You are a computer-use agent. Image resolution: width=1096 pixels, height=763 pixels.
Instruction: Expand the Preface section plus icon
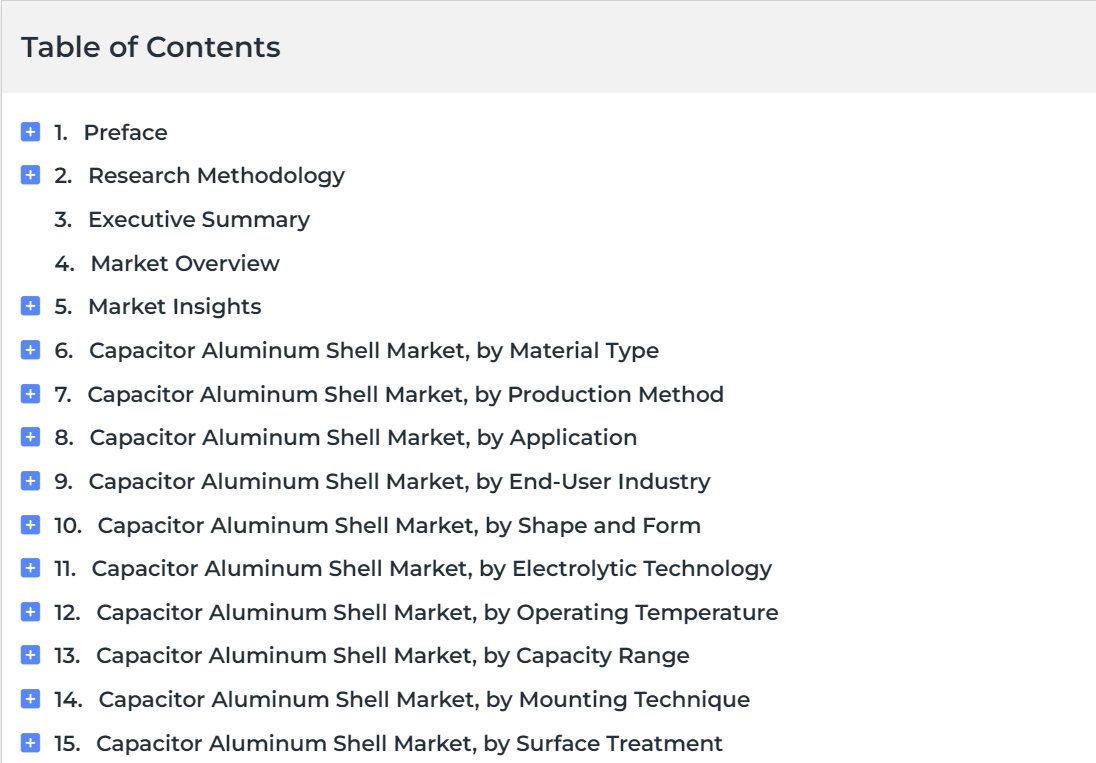30,131
